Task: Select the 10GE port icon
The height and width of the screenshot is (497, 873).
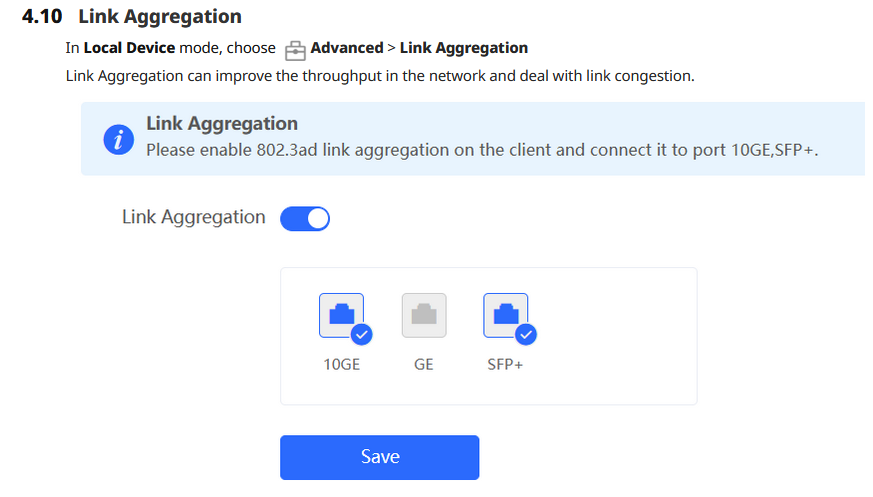Action: 341,315
